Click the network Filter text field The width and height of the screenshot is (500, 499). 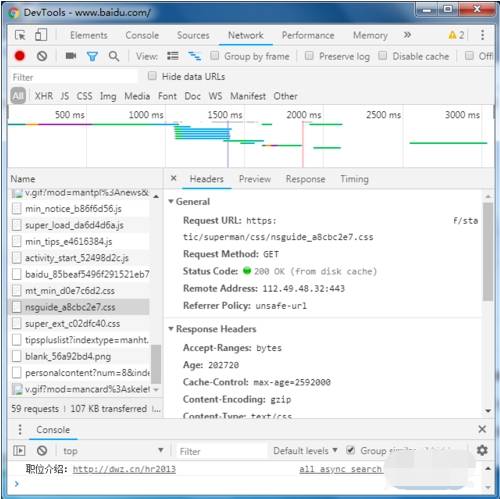coord(73,77)
